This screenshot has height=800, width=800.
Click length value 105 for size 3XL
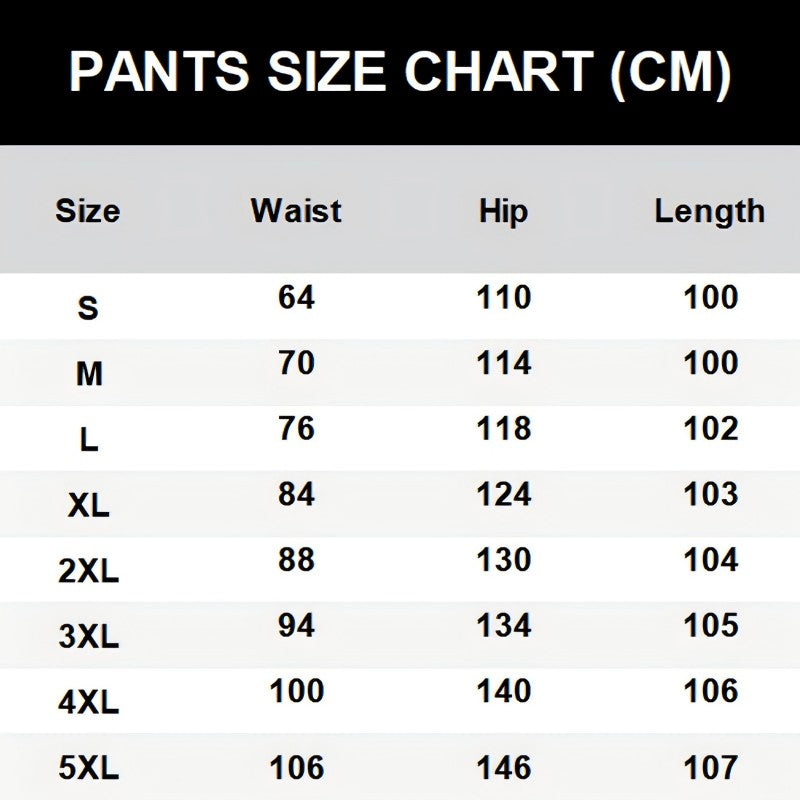[711, 625]
